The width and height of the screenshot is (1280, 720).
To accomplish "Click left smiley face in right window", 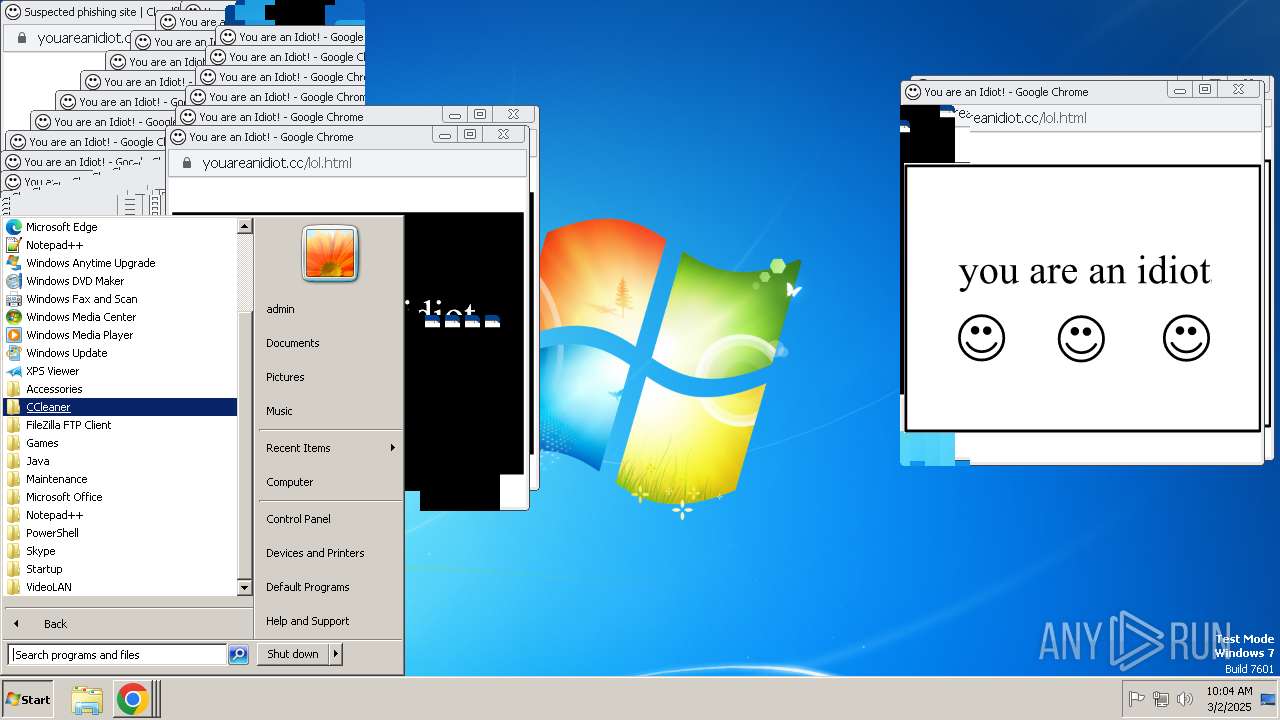I will [981, 338].
